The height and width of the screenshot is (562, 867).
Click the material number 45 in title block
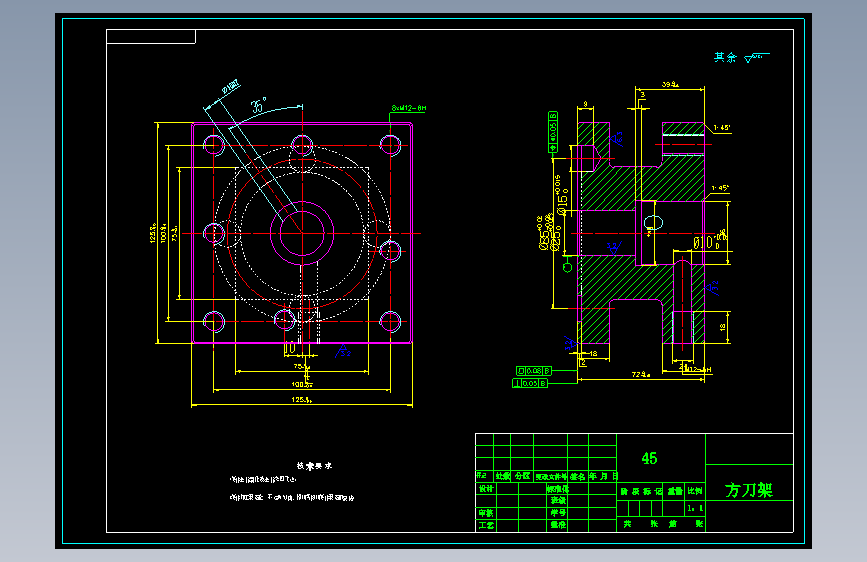pos(650,458)
